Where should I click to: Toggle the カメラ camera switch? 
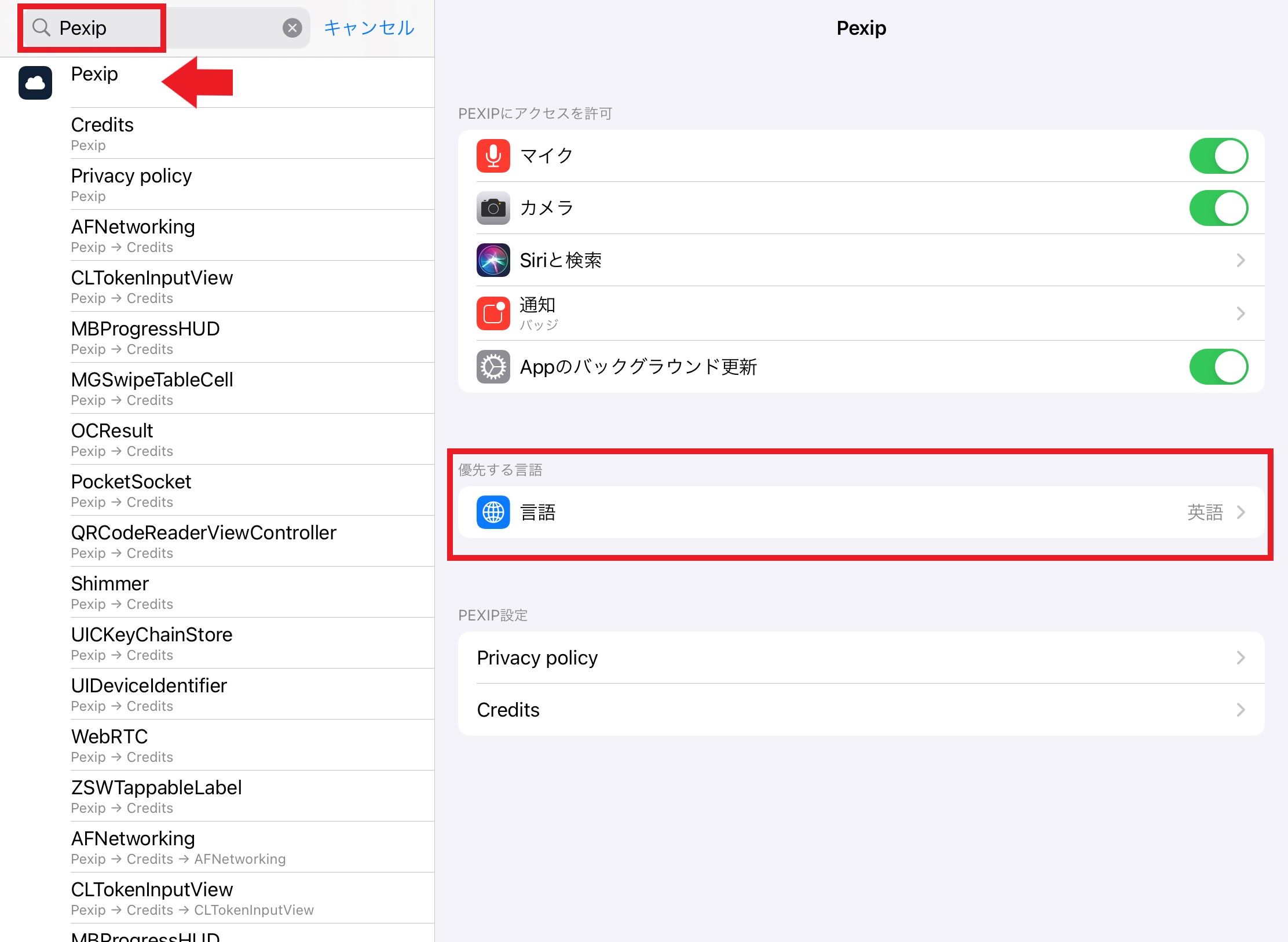[1219, 208]
